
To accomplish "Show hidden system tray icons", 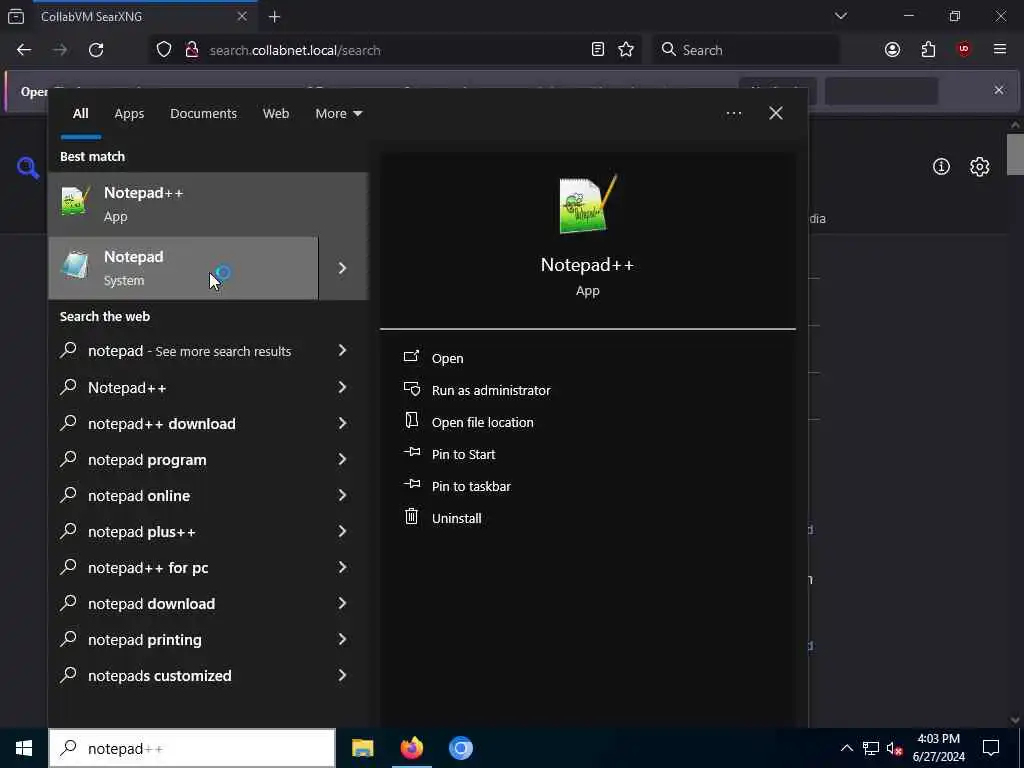I will tap(846, 748).
